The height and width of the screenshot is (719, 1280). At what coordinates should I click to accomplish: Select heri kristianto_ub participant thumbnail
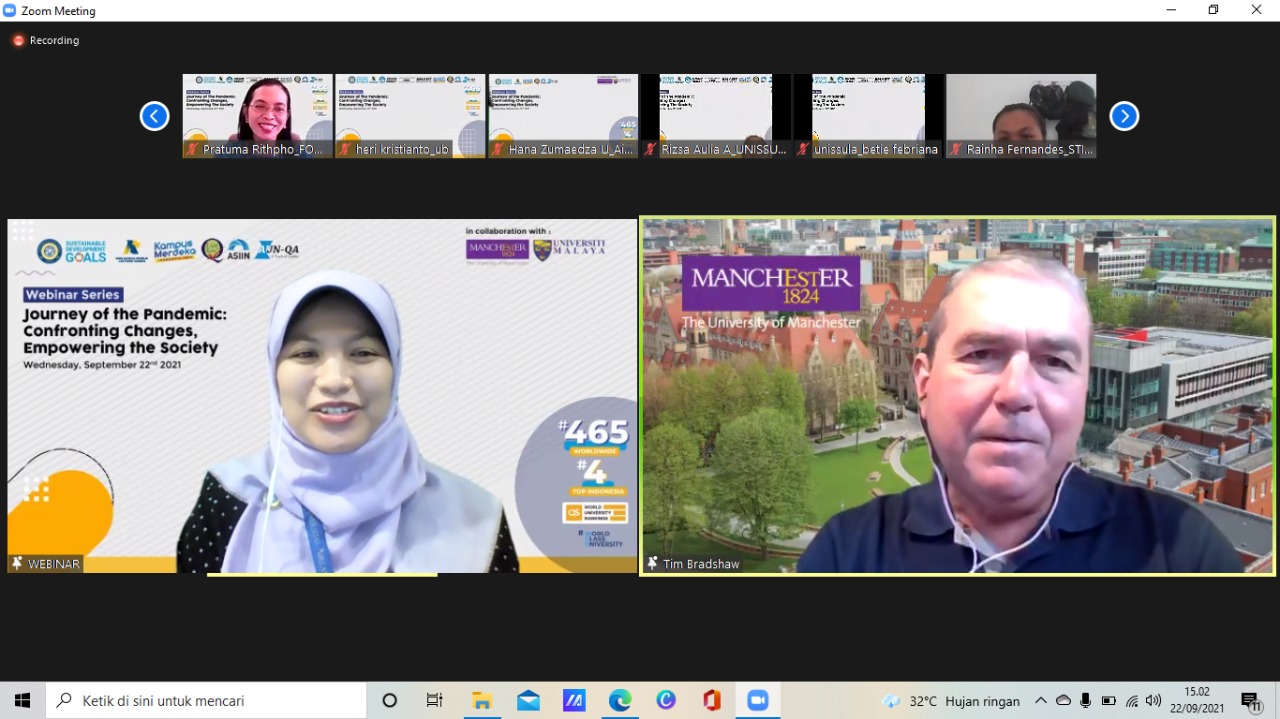point(410,115)
